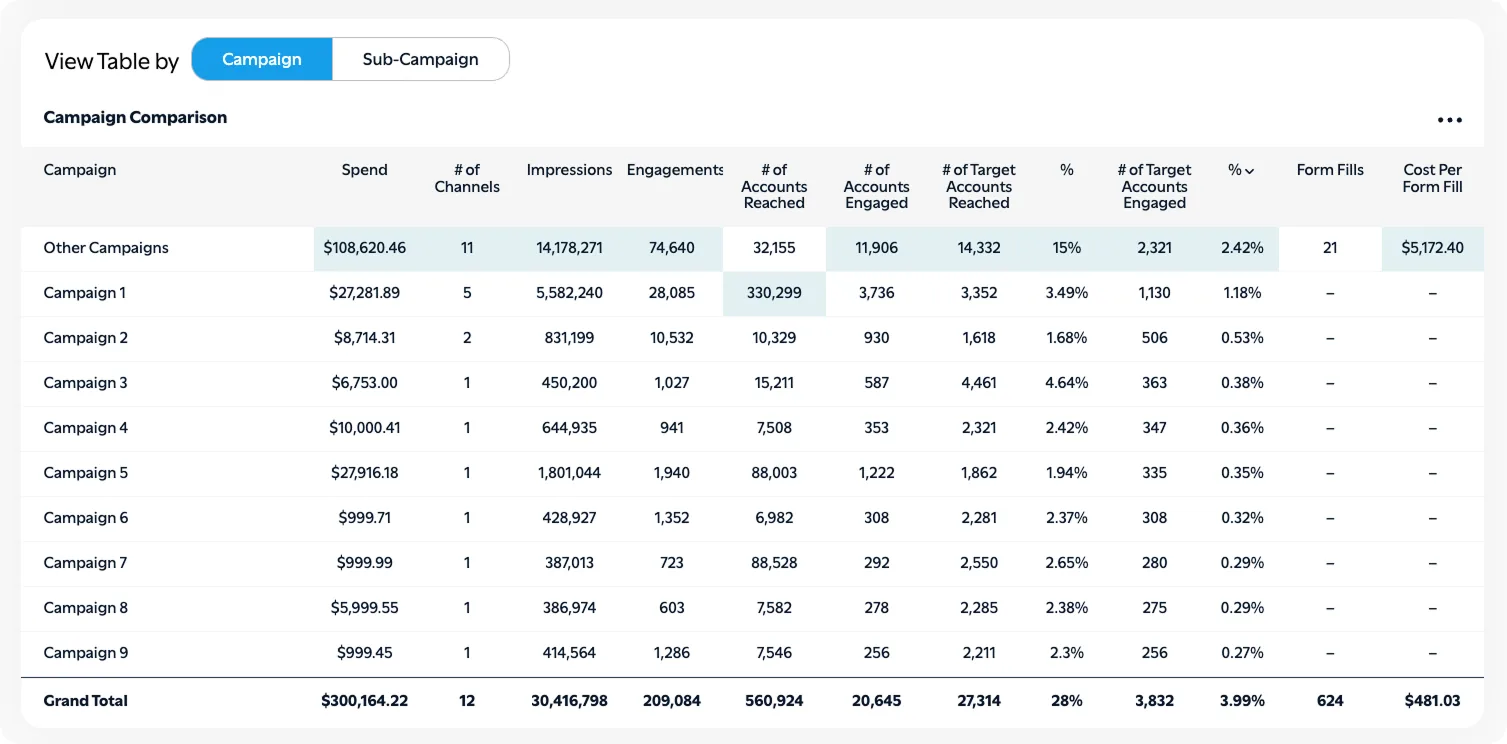Click the $5,172.40 Cost Per Form Fill cell

pyautogui.click(x=1432, y=247)
